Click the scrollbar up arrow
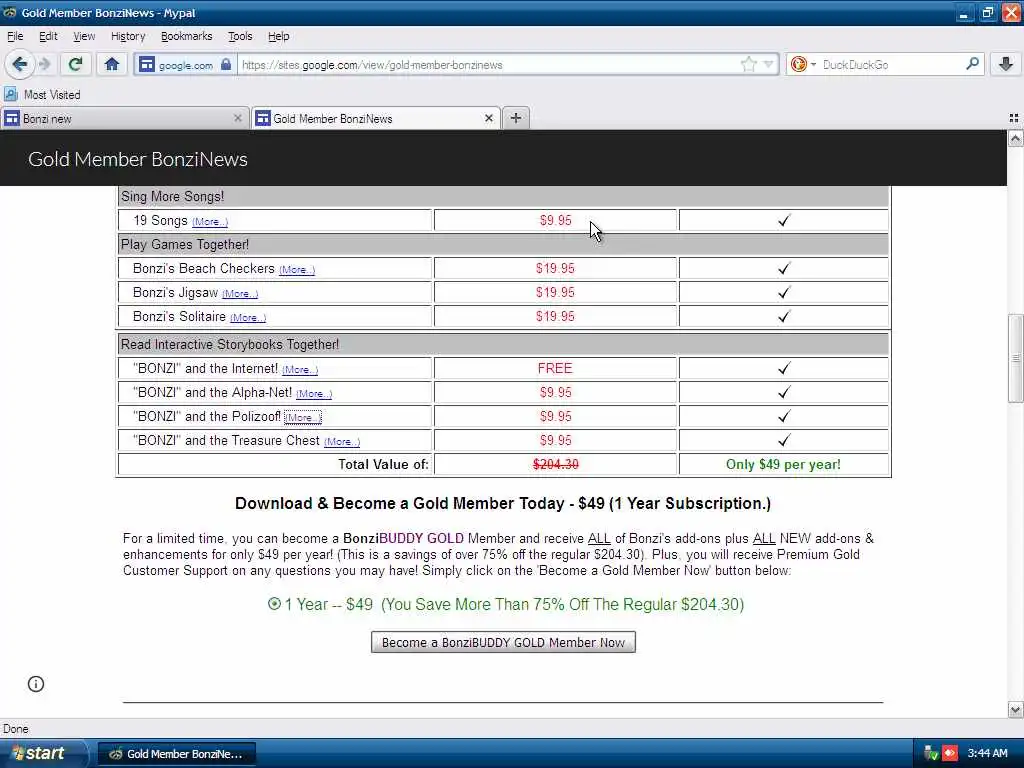 coord(1015,138)
